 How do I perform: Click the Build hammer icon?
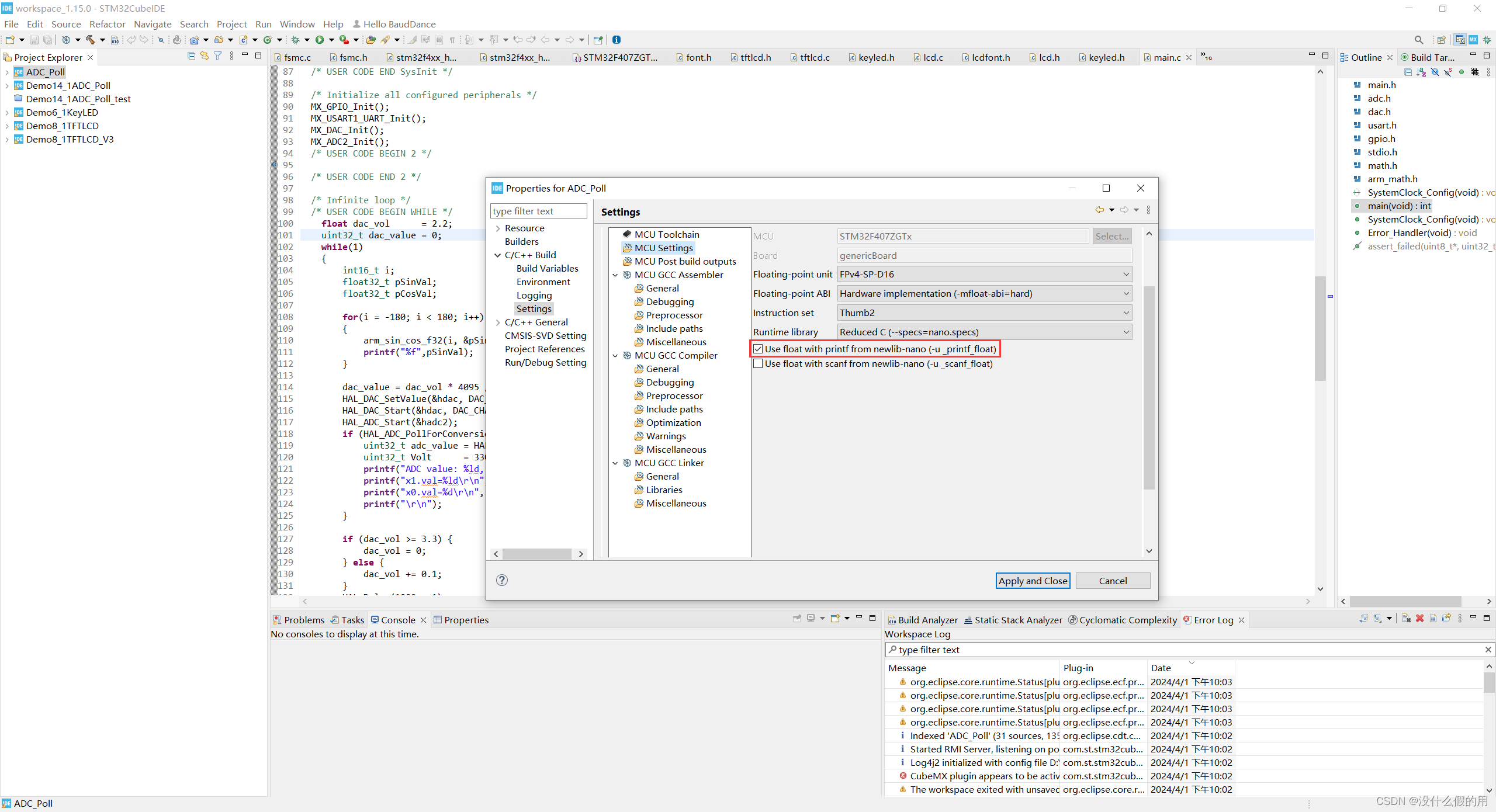[90, 40]
